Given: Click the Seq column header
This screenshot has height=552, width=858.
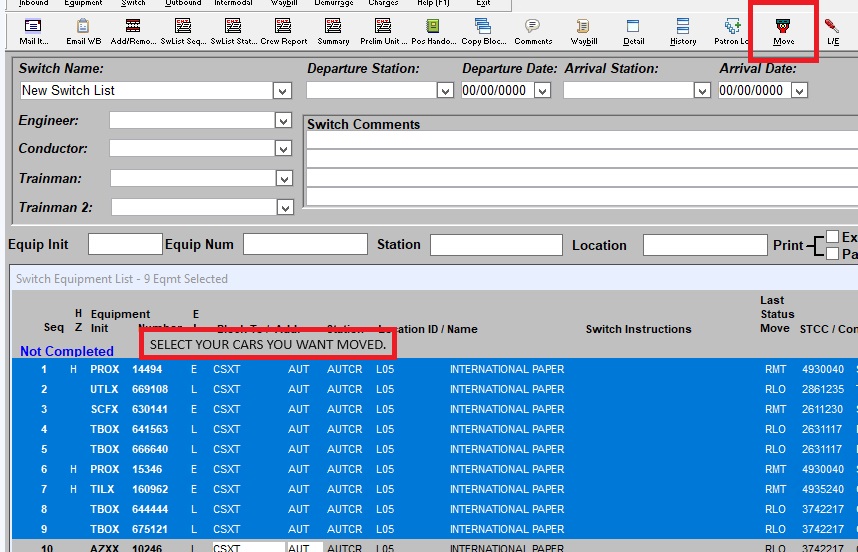Looking at the screenshot, I should click(x=54, y=327).
